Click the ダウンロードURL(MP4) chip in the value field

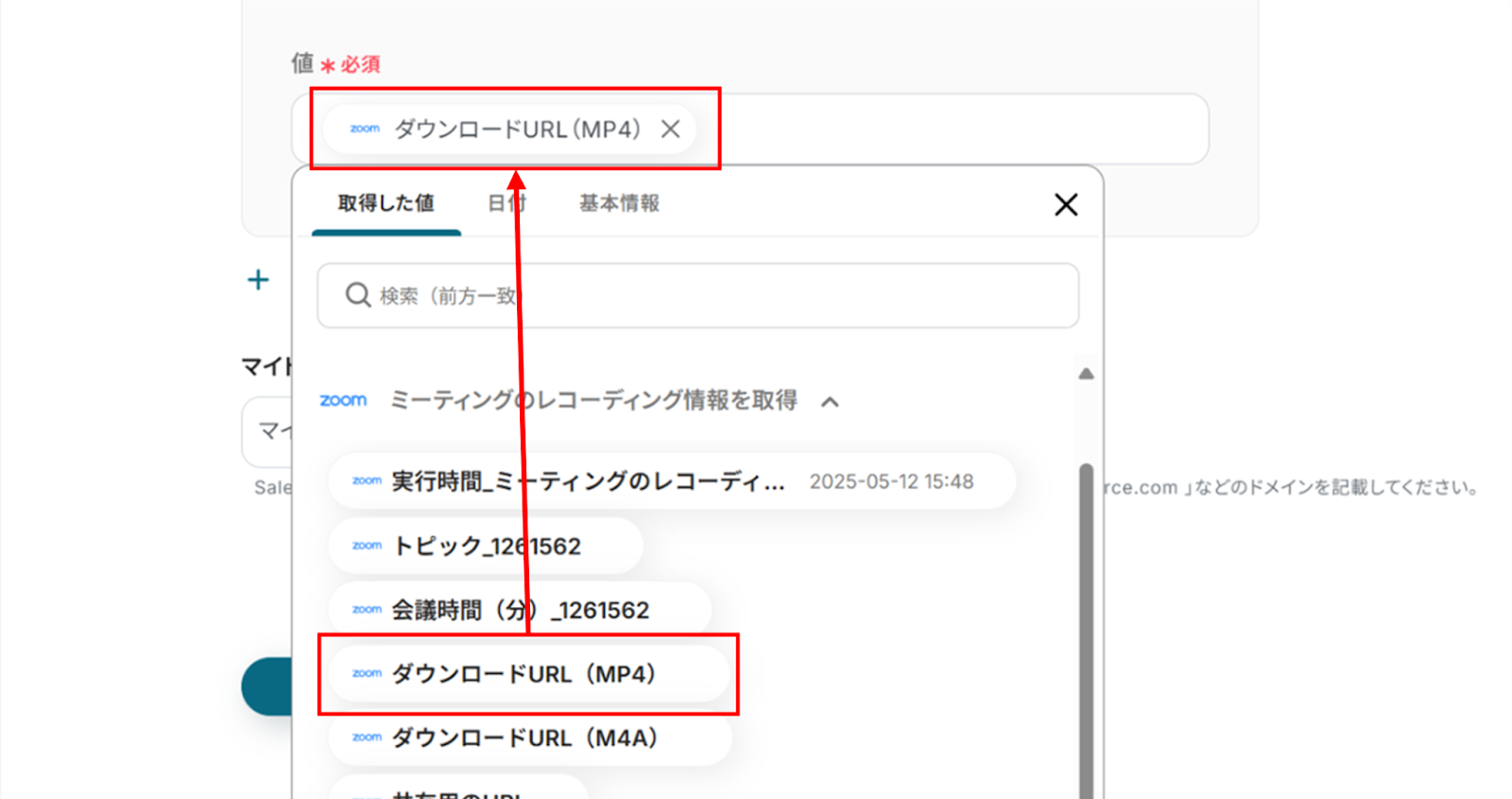(x=510, y=129)
